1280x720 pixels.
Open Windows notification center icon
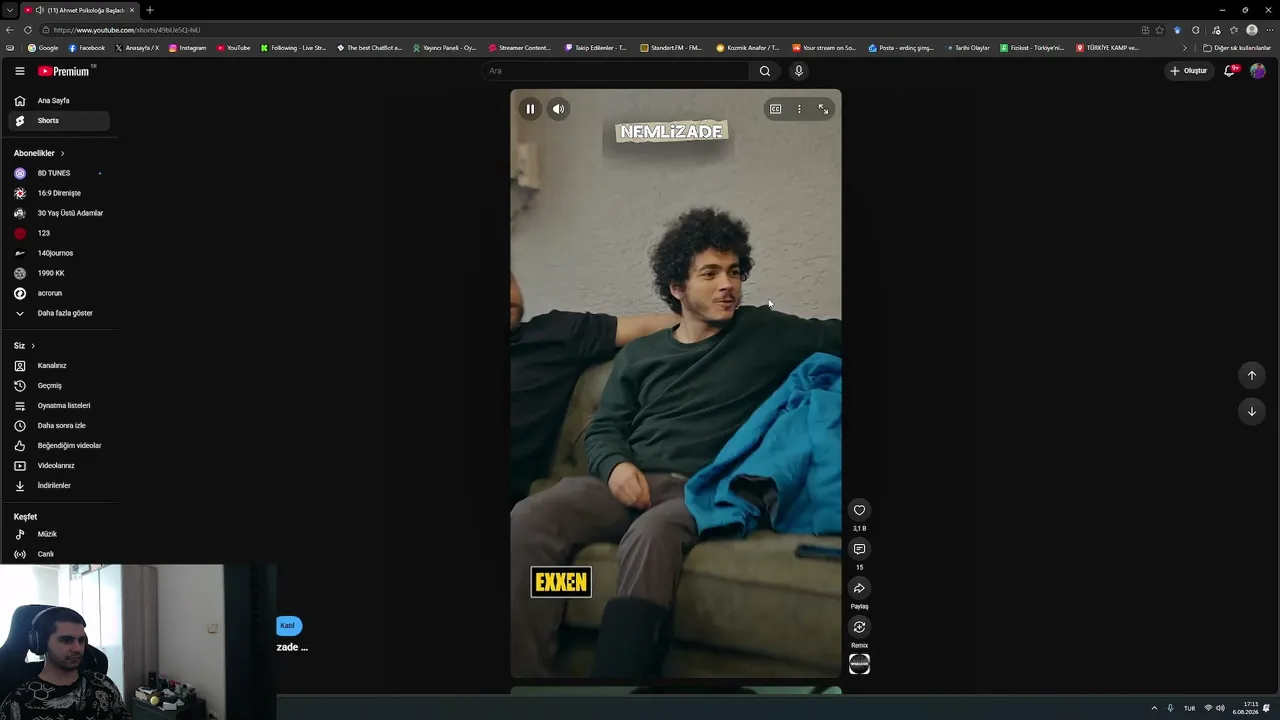pos(1267,708)
